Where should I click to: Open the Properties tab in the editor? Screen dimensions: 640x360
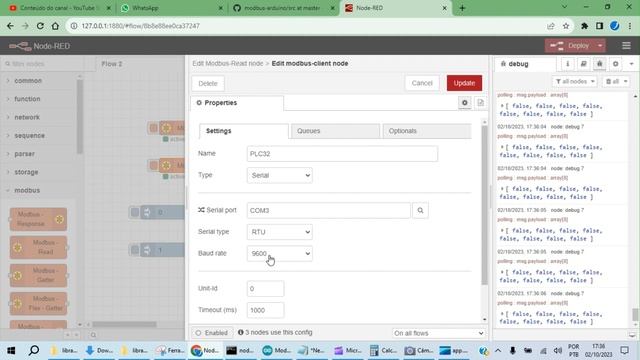(x=237, y=103)
